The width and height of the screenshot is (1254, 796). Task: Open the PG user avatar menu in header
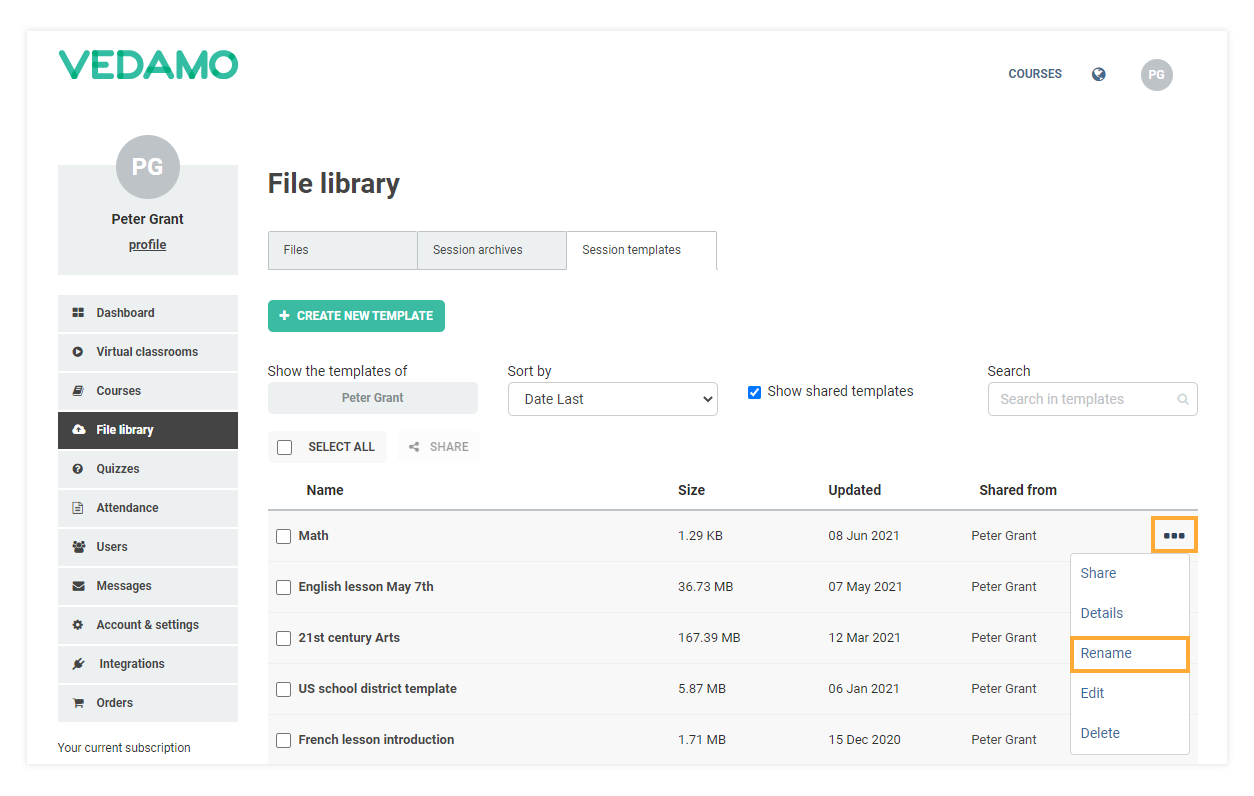click(x=1156, y=75)
